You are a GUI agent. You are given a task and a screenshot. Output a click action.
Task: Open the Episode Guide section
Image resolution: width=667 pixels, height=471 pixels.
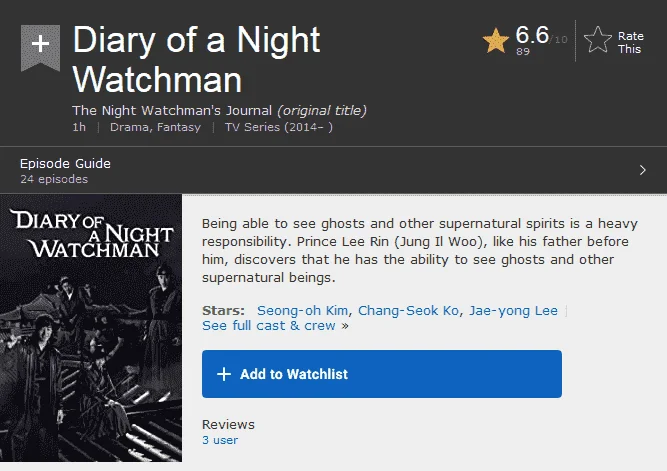click(334, 170)
